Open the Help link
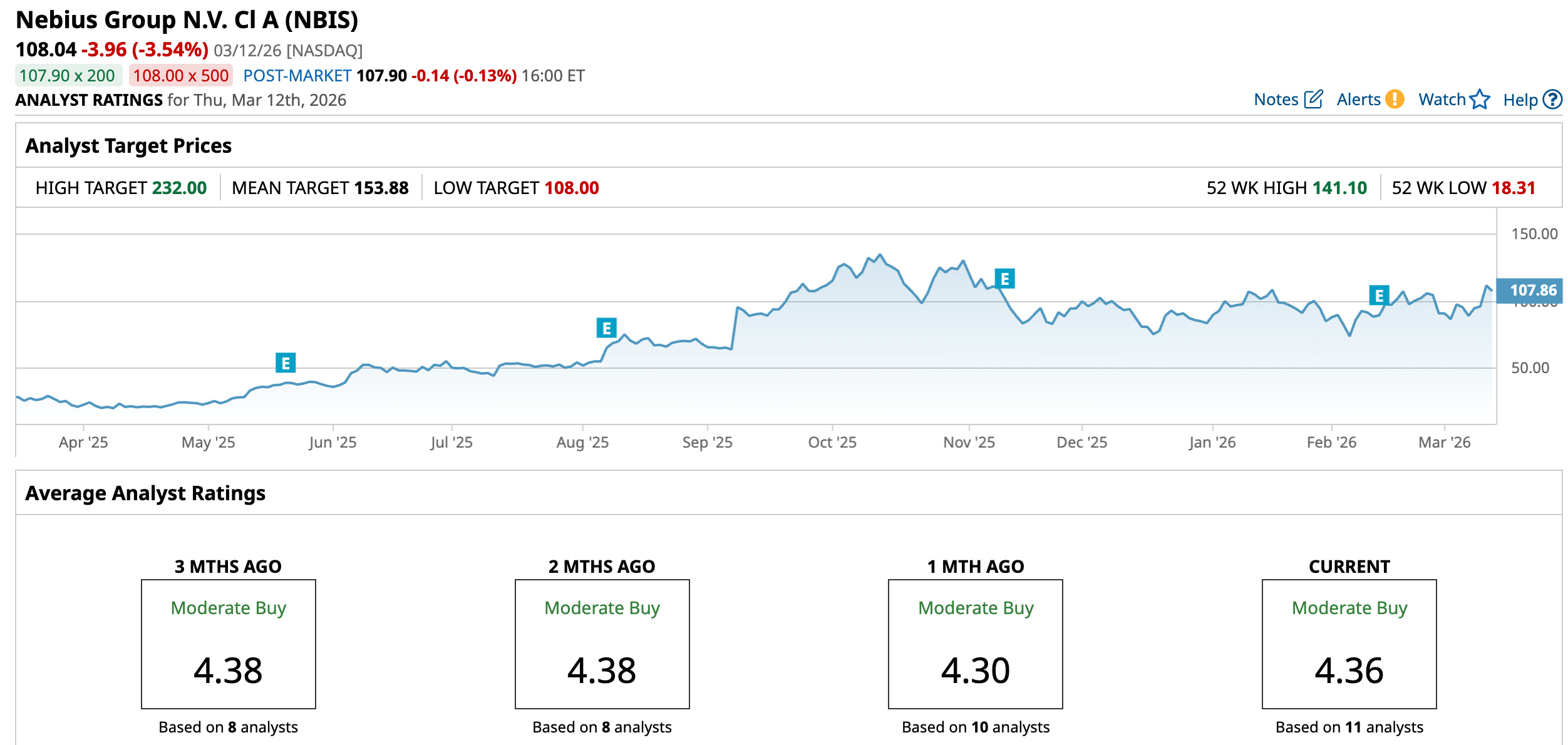Viewport: 1568px width, 745px height. click(1520, 100)
